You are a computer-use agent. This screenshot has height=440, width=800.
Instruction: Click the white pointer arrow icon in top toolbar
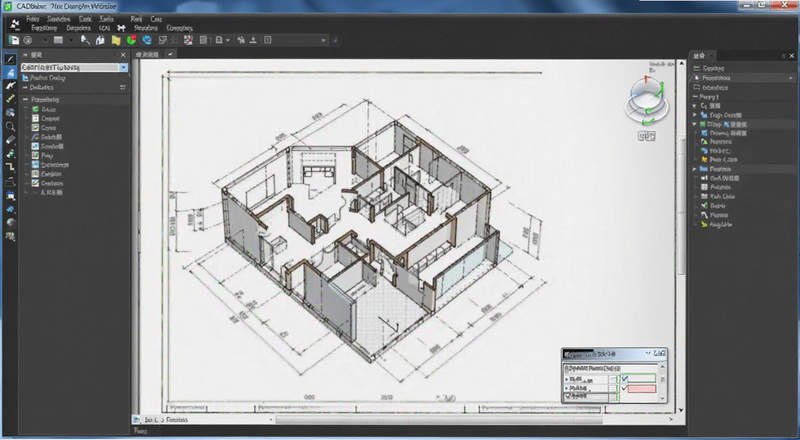(85, 40)
